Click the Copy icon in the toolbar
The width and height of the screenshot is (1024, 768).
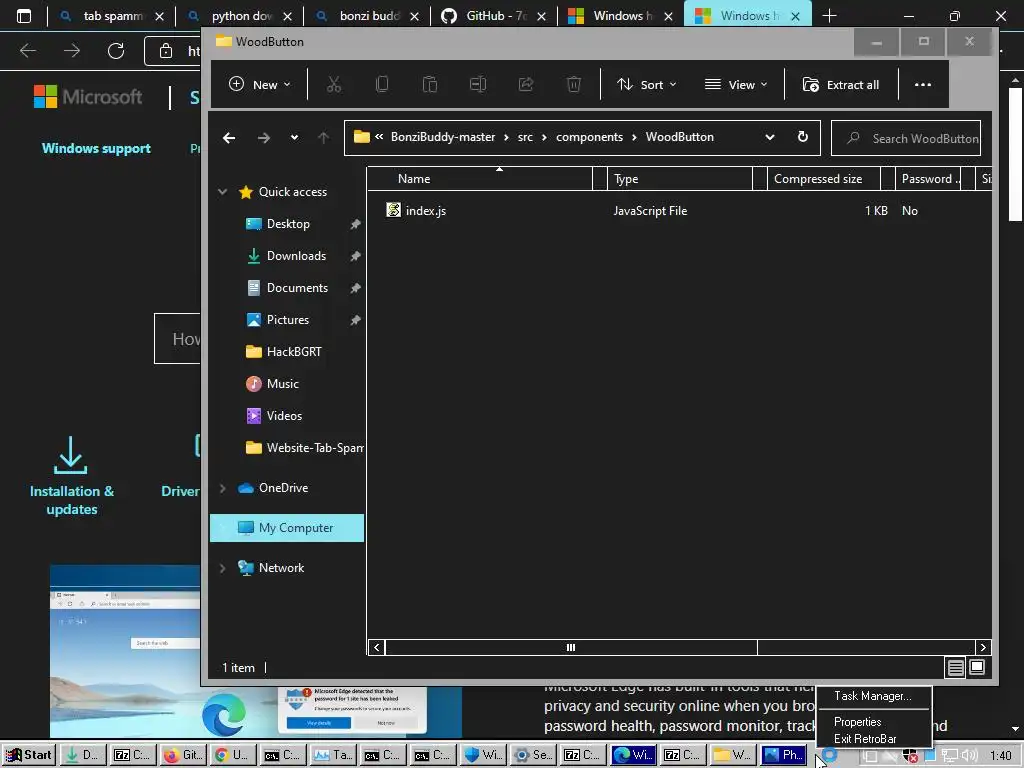382,84
